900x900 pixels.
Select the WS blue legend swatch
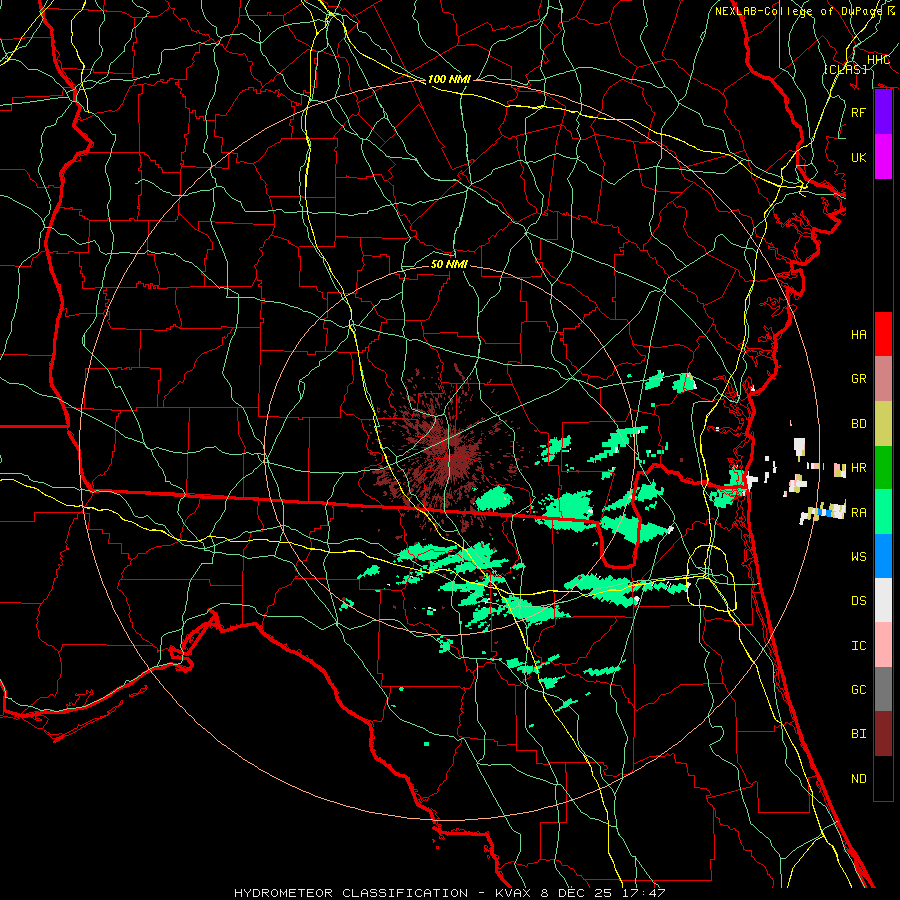883,556
